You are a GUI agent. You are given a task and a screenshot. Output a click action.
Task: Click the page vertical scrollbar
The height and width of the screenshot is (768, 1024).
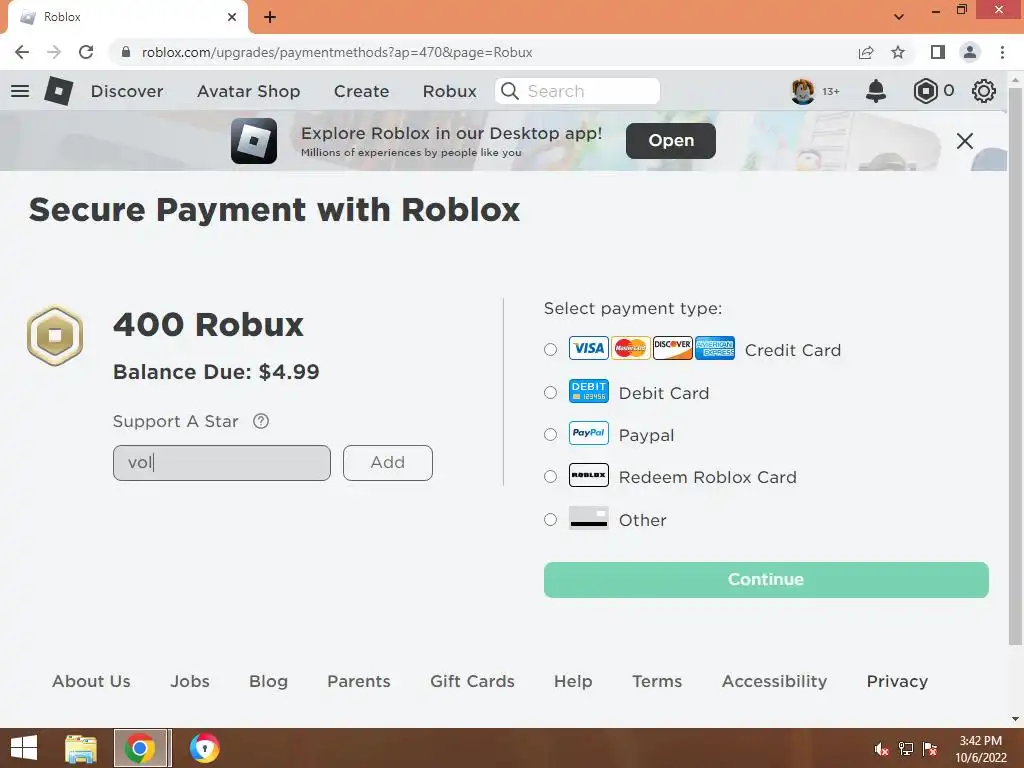[x=1015, y=366]
